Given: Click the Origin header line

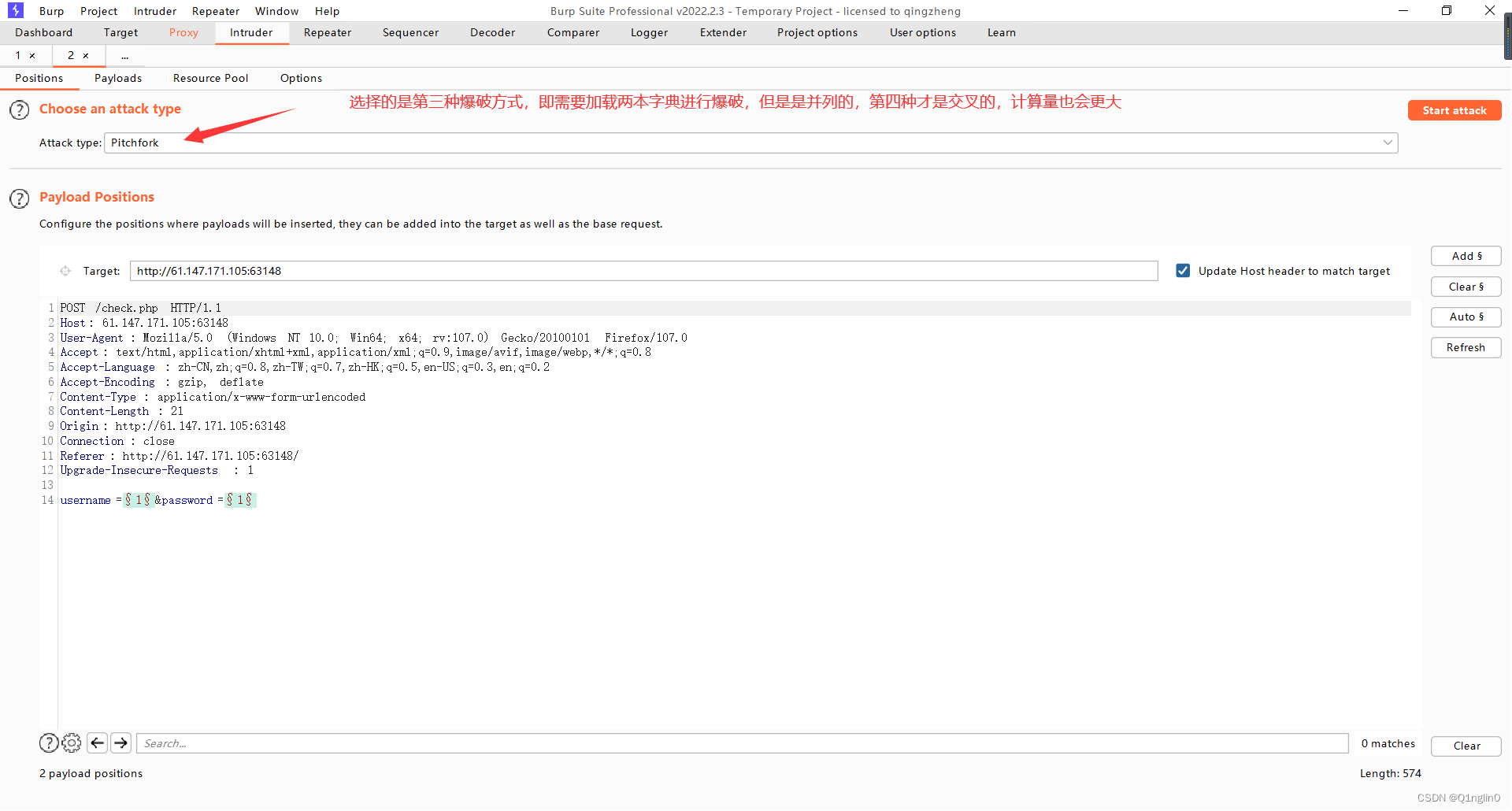Looking at the screenshot, I should [x=173, y=426].
